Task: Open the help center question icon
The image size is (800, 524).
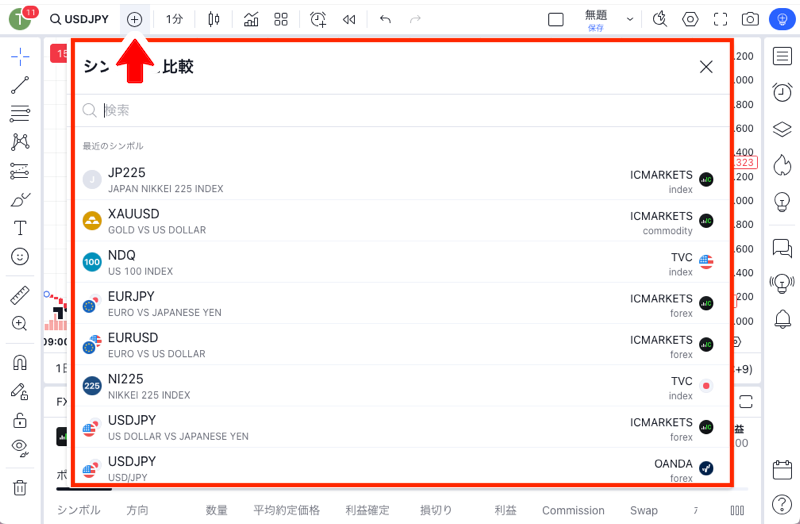Action: 782,504
